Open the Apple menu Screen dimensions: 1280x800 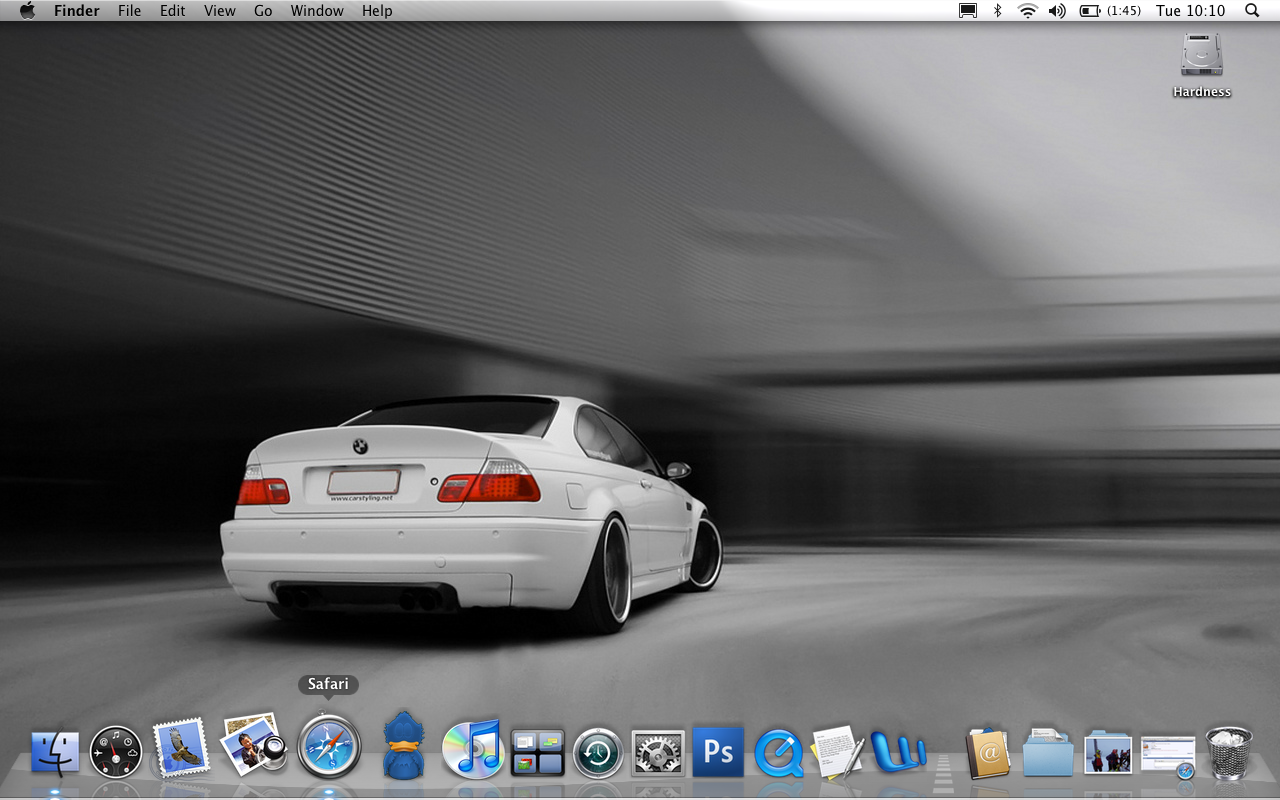tap(27, 11)
